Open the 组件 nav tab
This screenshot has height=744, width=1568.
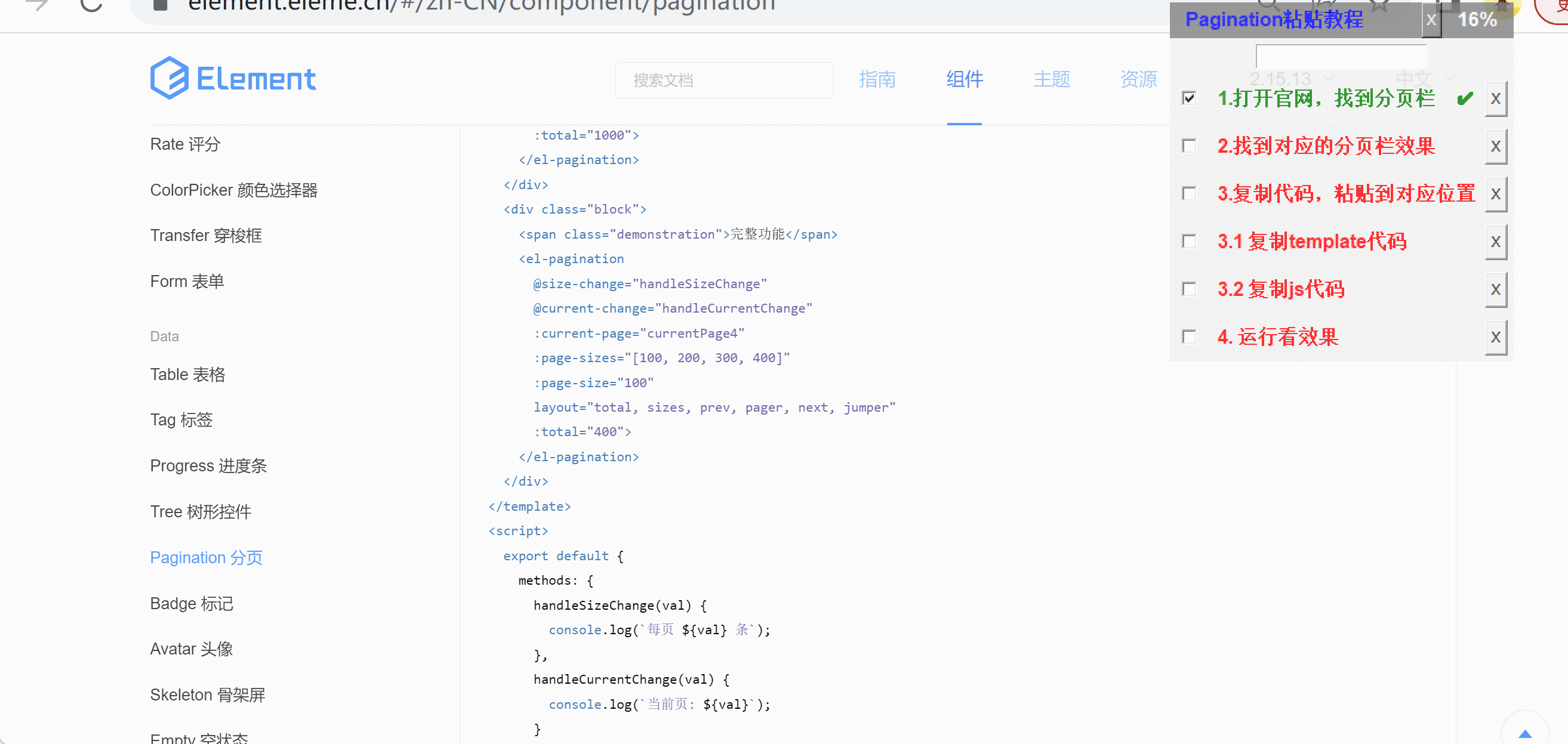coord(964,79)
